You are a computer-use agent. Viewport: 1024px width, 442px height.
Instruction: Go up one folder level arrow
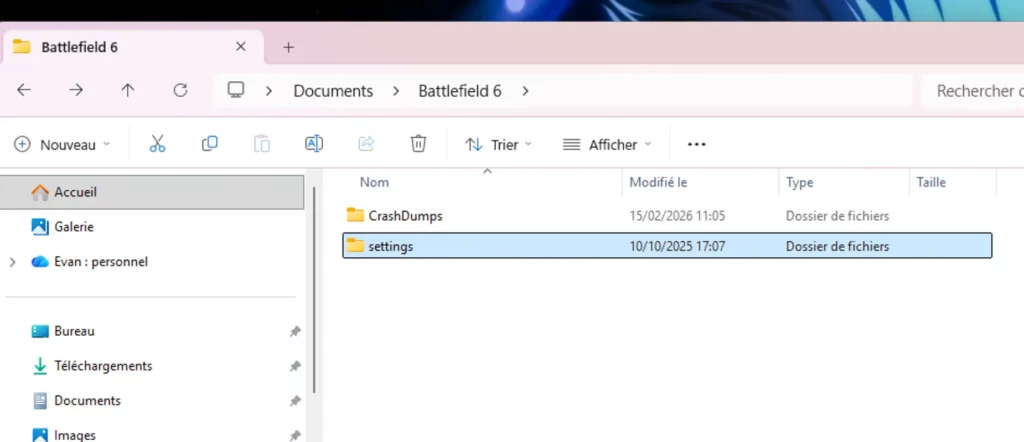[x=128, y=90]
